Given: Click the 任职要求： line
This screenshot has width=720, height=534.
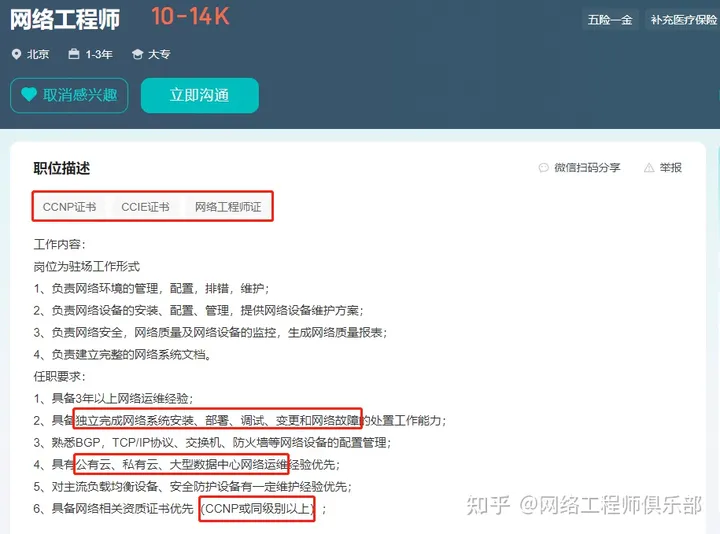Looking at the screenshot, I should pos(60,377).
